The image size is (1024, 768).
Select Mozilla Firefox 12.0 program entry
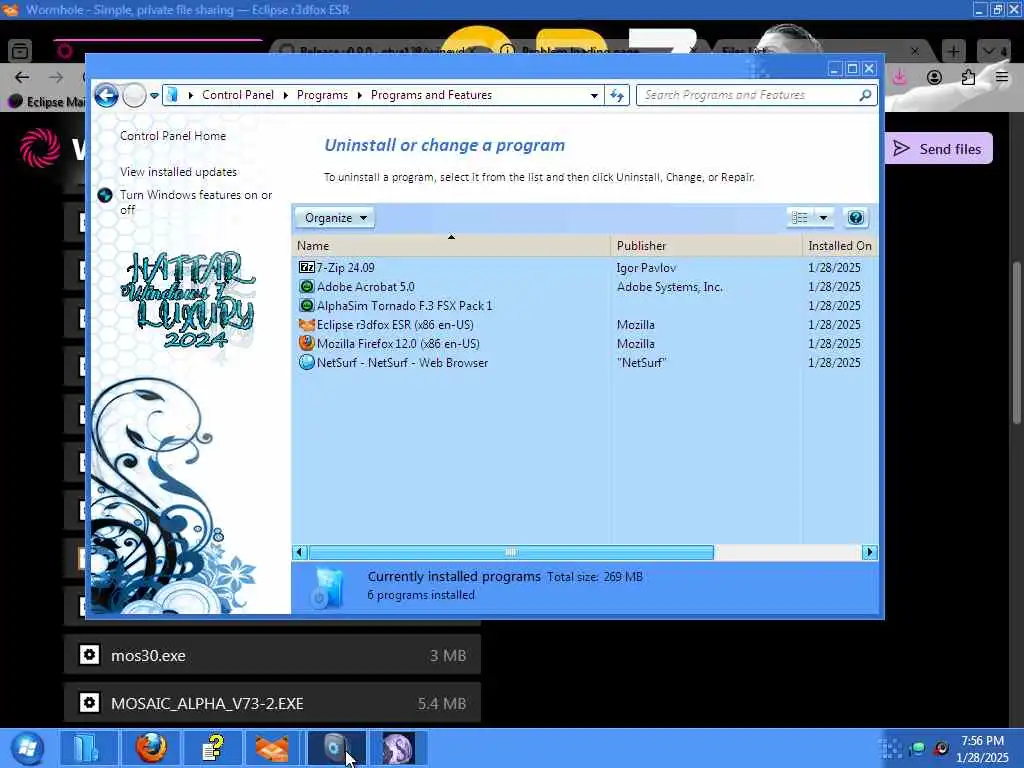click(x=398, y=344)
